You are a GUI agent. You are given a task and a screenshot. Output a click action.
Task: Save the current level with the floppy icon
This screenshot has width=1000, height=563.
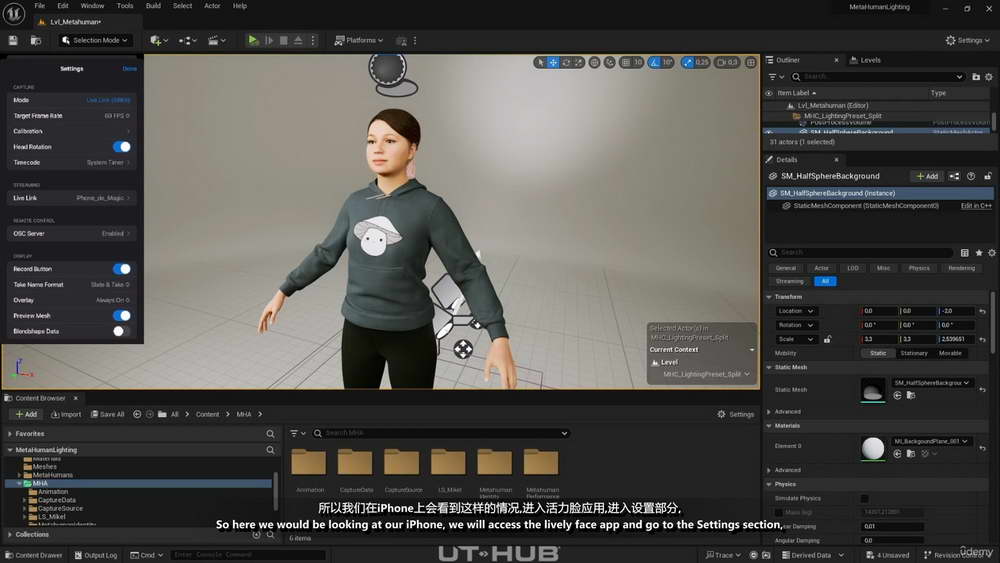[x=13, y=40]
